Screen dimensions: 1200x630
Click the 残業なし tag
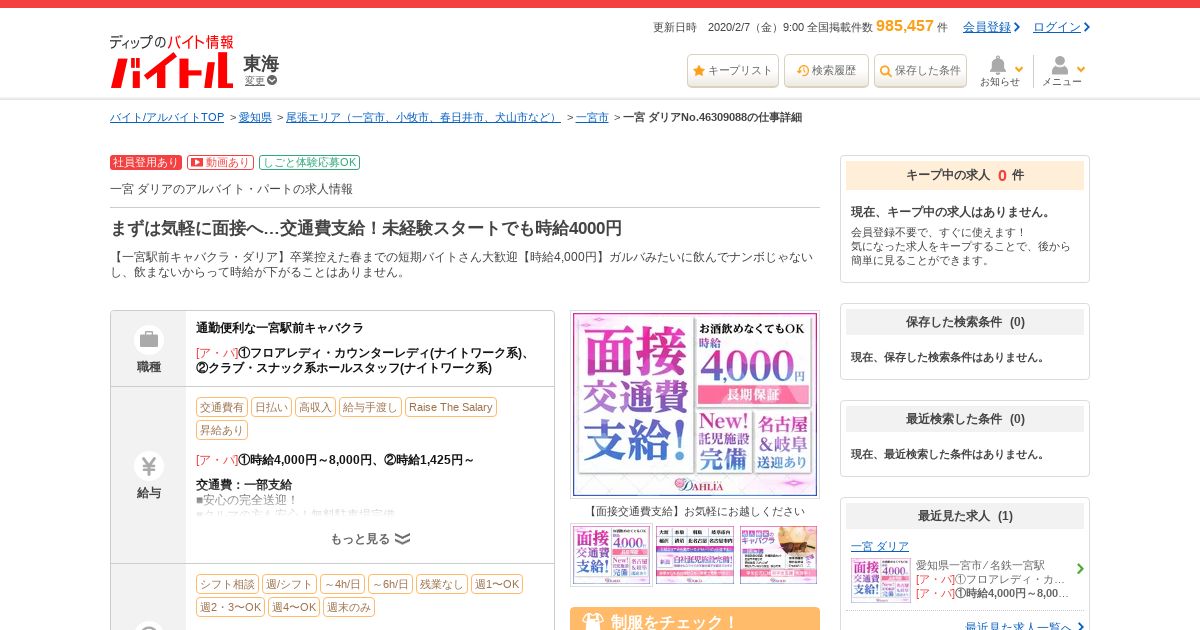(442, 584)
